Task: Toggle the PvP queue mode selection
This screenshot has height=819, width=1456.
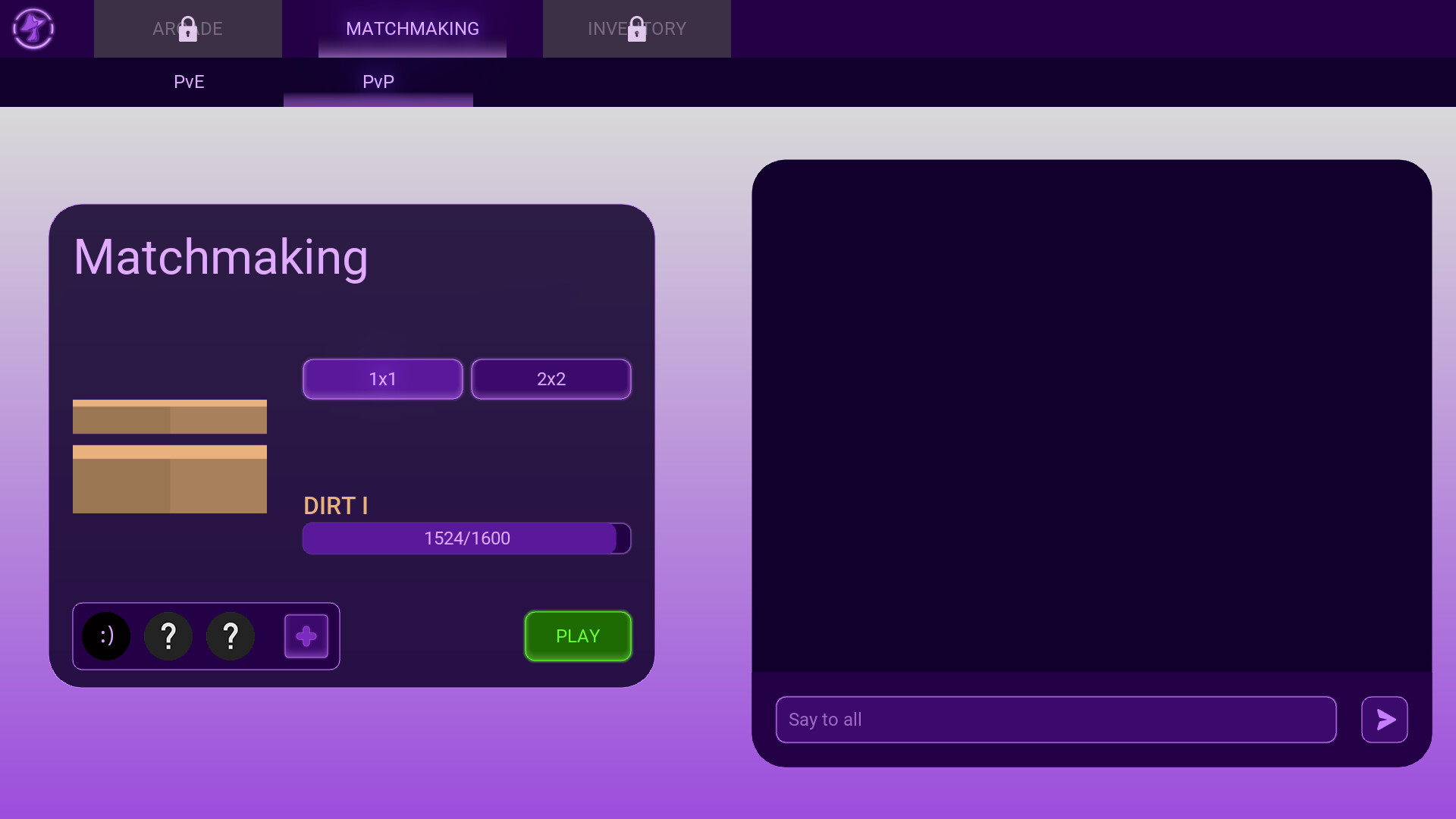Action: point(378,82)
